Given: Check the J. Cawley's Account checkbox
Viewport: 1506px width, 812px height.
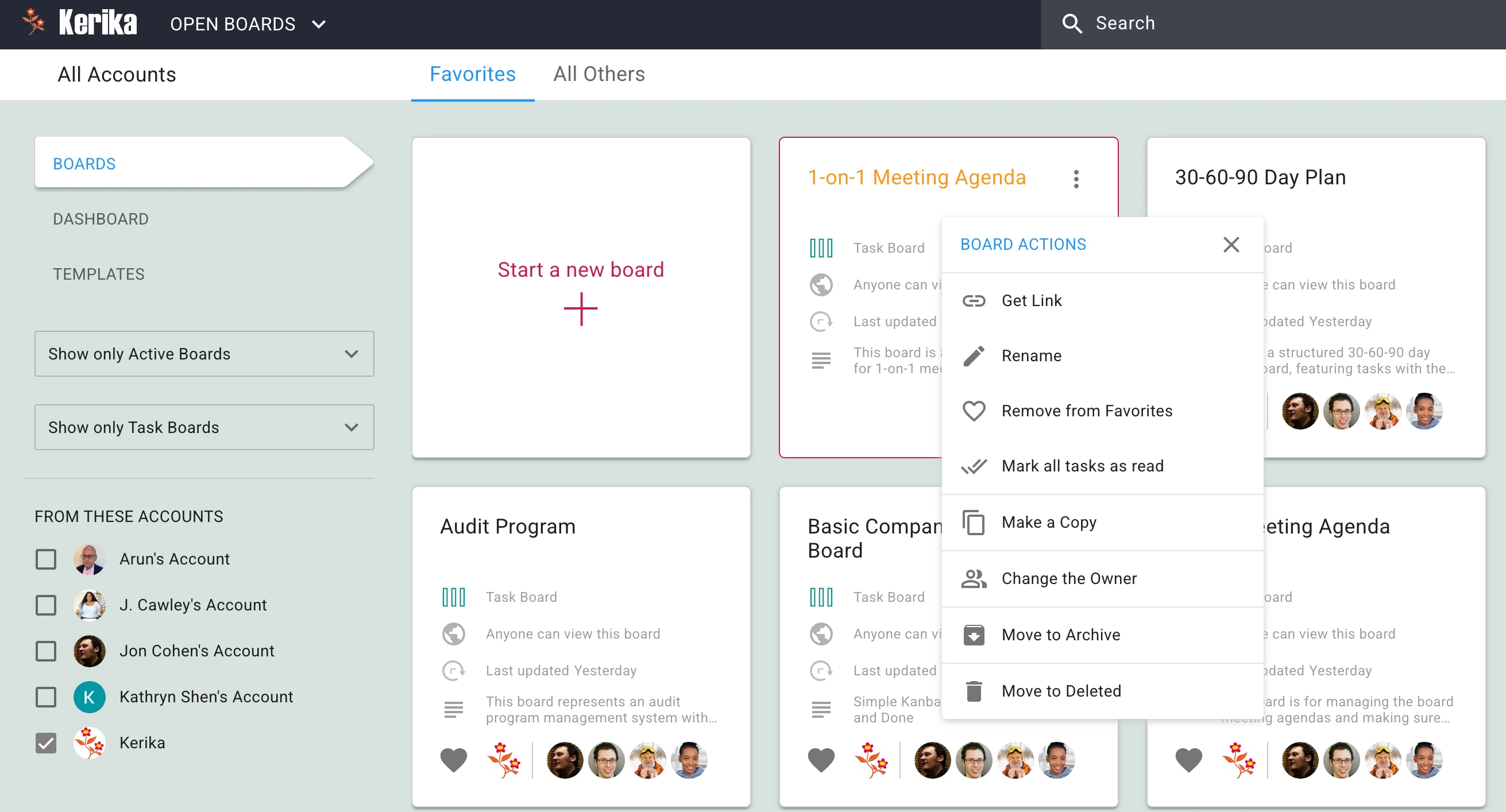Looking at the screenshot, I should click(x=46, y=605).
